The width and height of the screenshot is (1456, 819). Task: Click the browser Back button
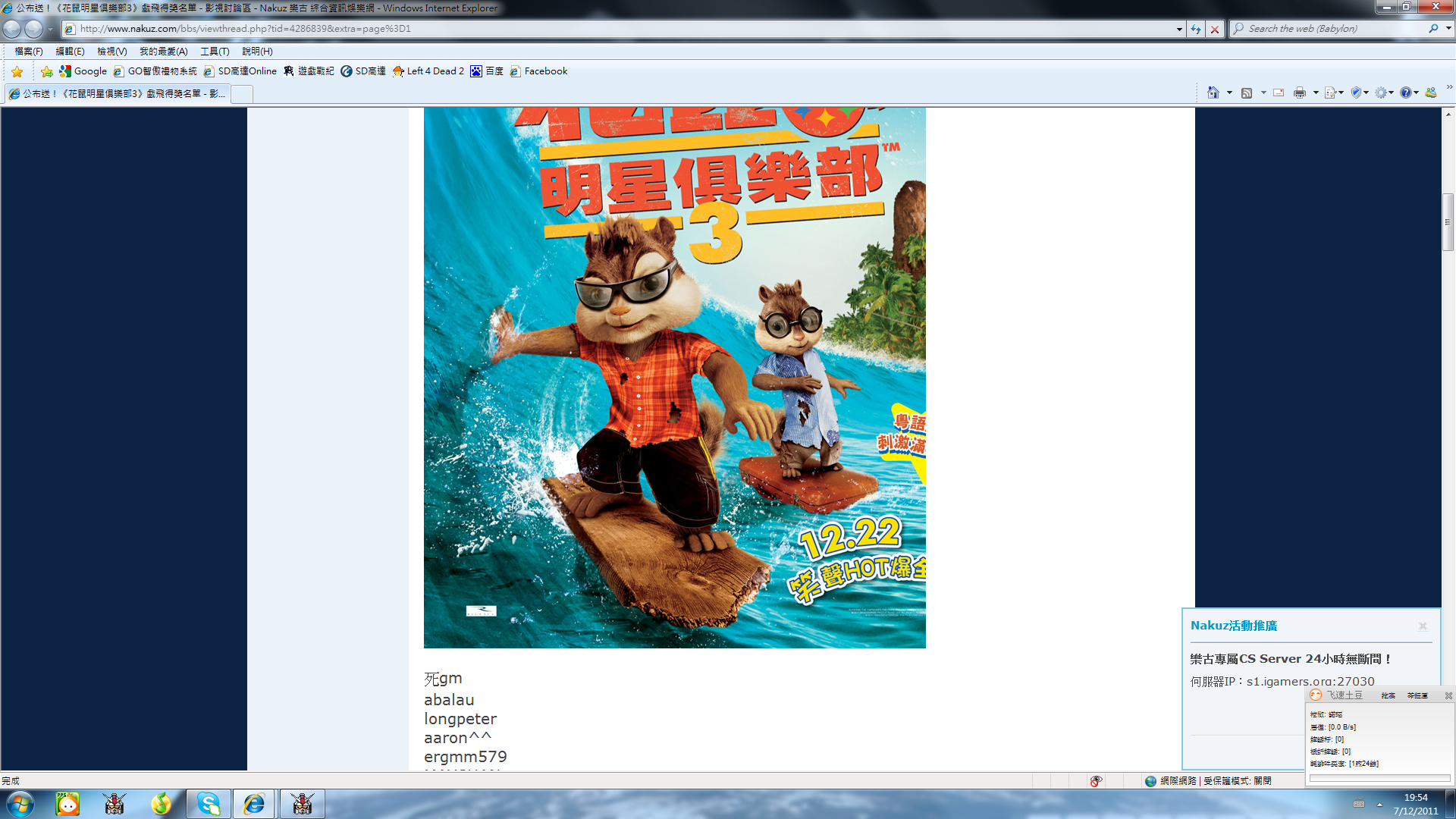click(x=12, y=29)
